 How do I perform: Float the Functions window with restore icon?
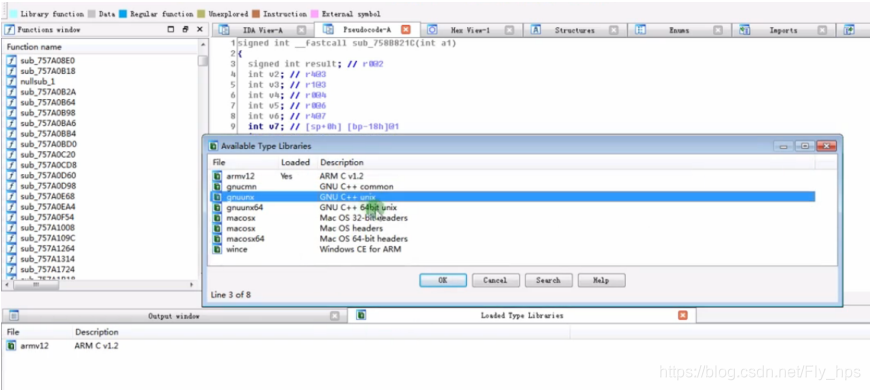185,29
